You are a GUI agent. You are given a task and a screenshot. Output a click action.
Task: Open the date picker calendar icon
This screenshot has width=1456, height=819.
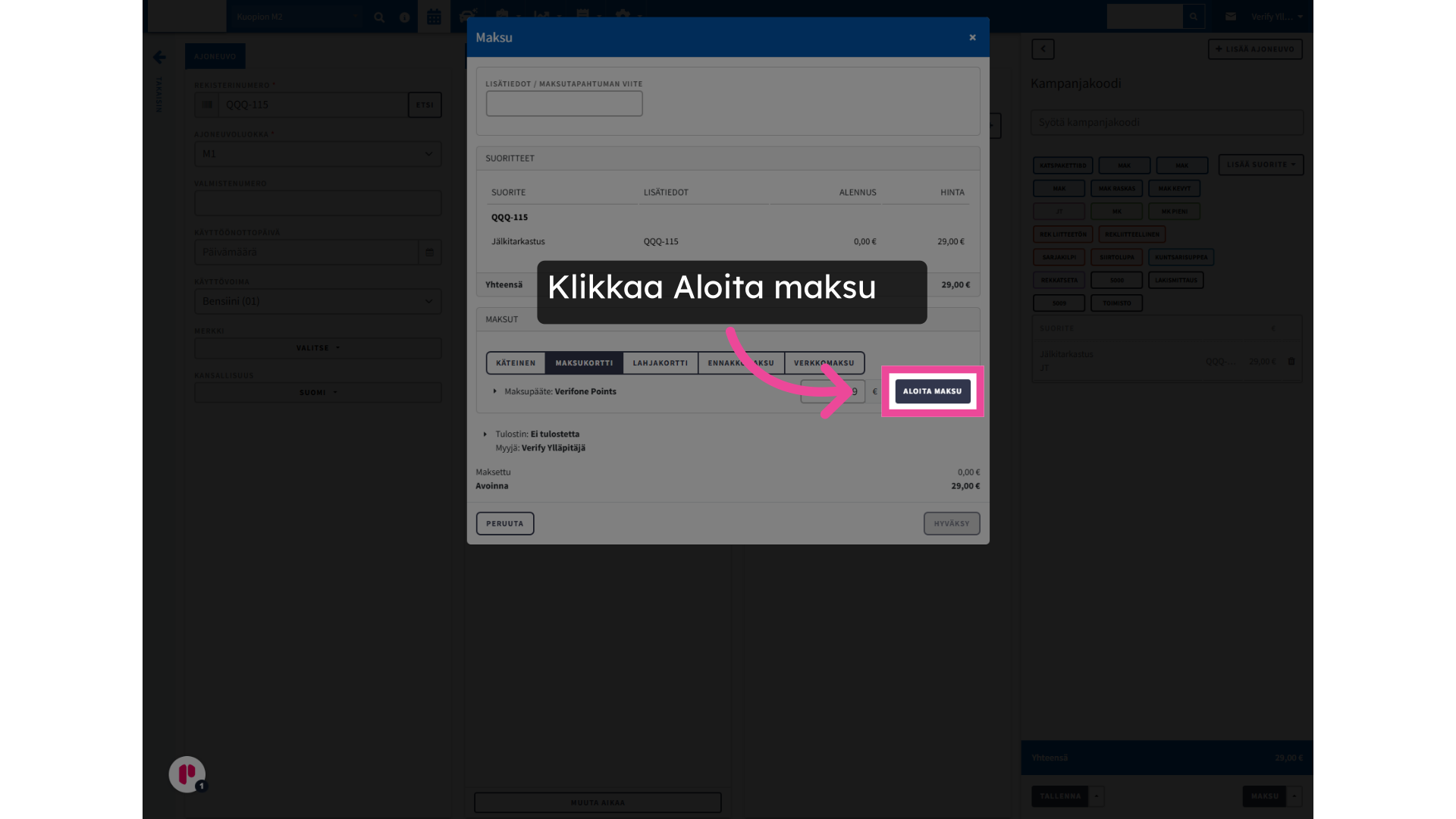tap(430, 252)
